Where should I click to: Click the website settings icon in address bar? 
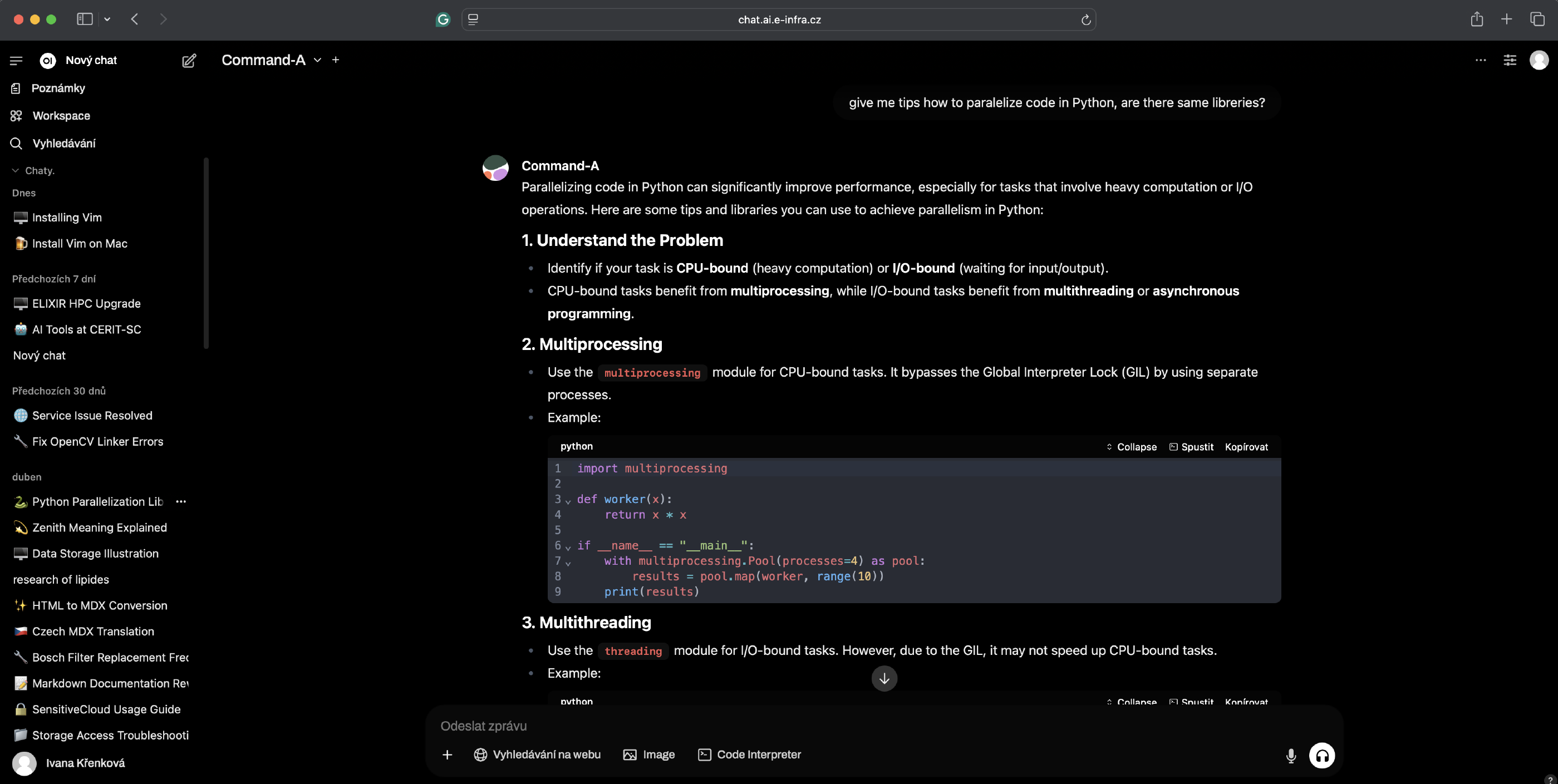pyautogui.click(x=473, y=20)
